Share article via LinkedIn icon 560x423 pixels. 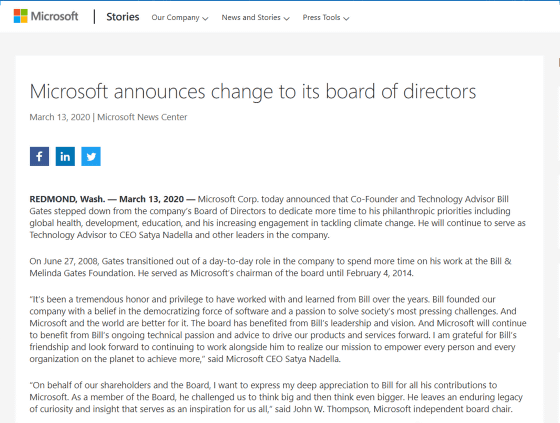[65, 156]
